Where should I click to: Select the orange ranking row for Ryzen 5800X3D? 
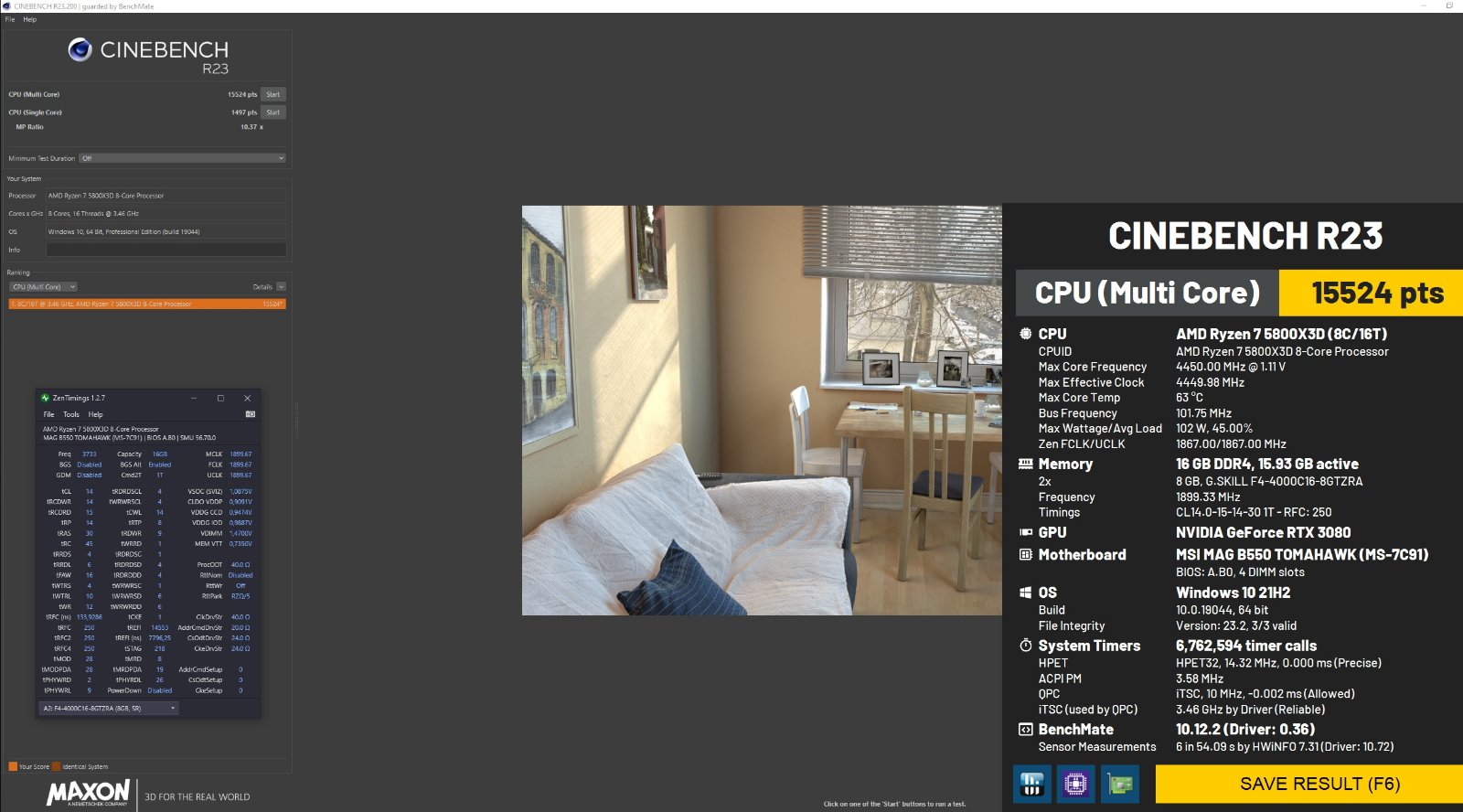[147, 304]
